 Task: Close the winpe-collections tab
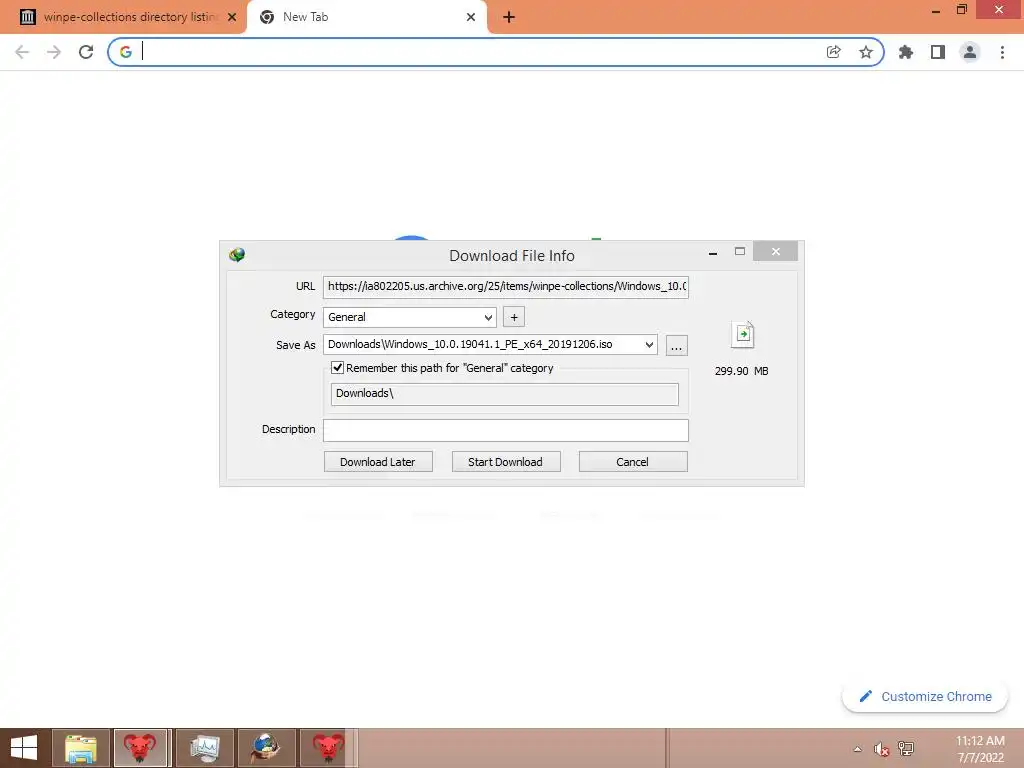pos(232,18)
